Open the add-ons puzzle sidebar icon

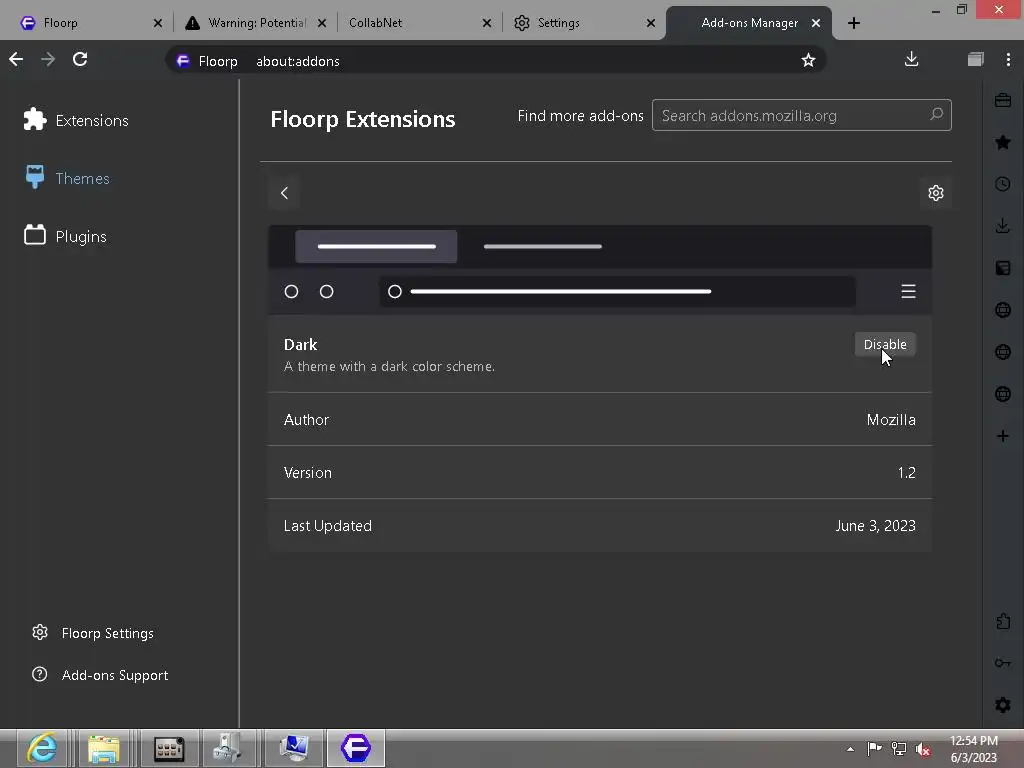pyautogui.click(x=1002, y=621)
